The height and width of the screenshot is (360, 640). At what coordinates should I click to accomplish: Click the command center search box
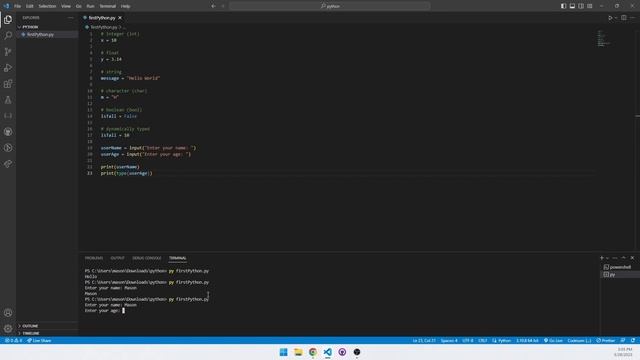coord(330,6)
